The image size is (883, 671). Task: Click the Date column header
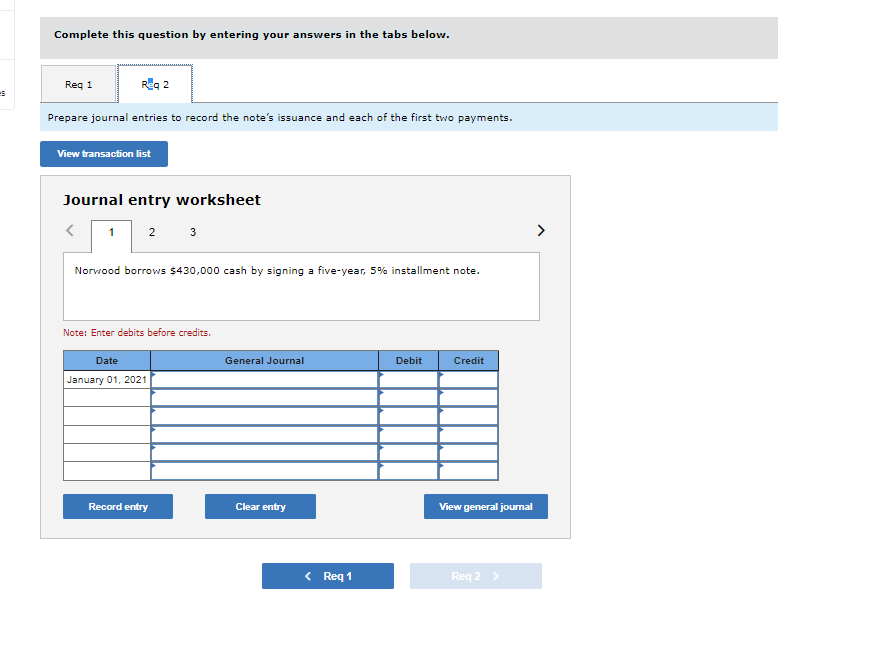(107, 360)
